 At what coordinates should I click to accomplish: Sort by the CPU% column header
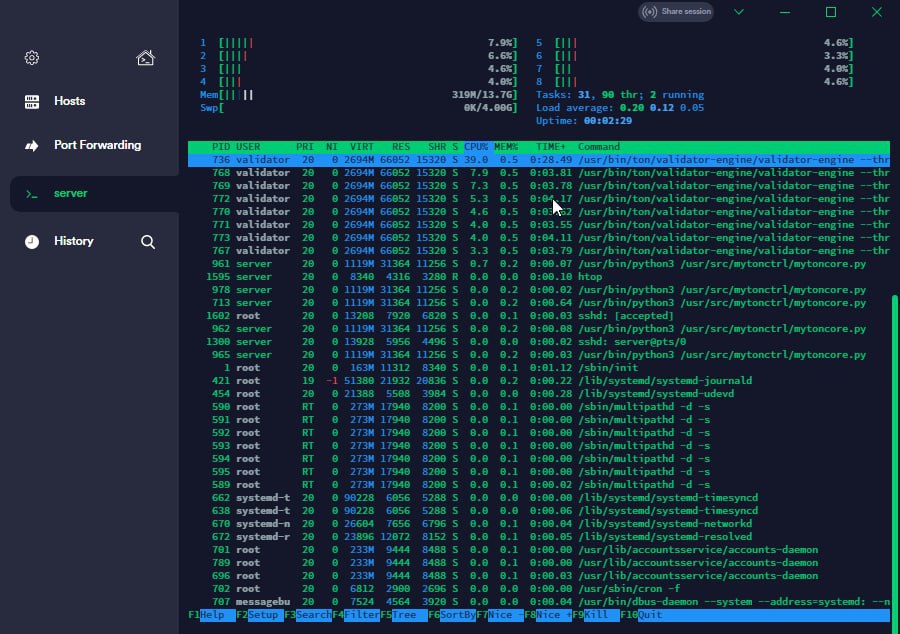click(476, 147)
